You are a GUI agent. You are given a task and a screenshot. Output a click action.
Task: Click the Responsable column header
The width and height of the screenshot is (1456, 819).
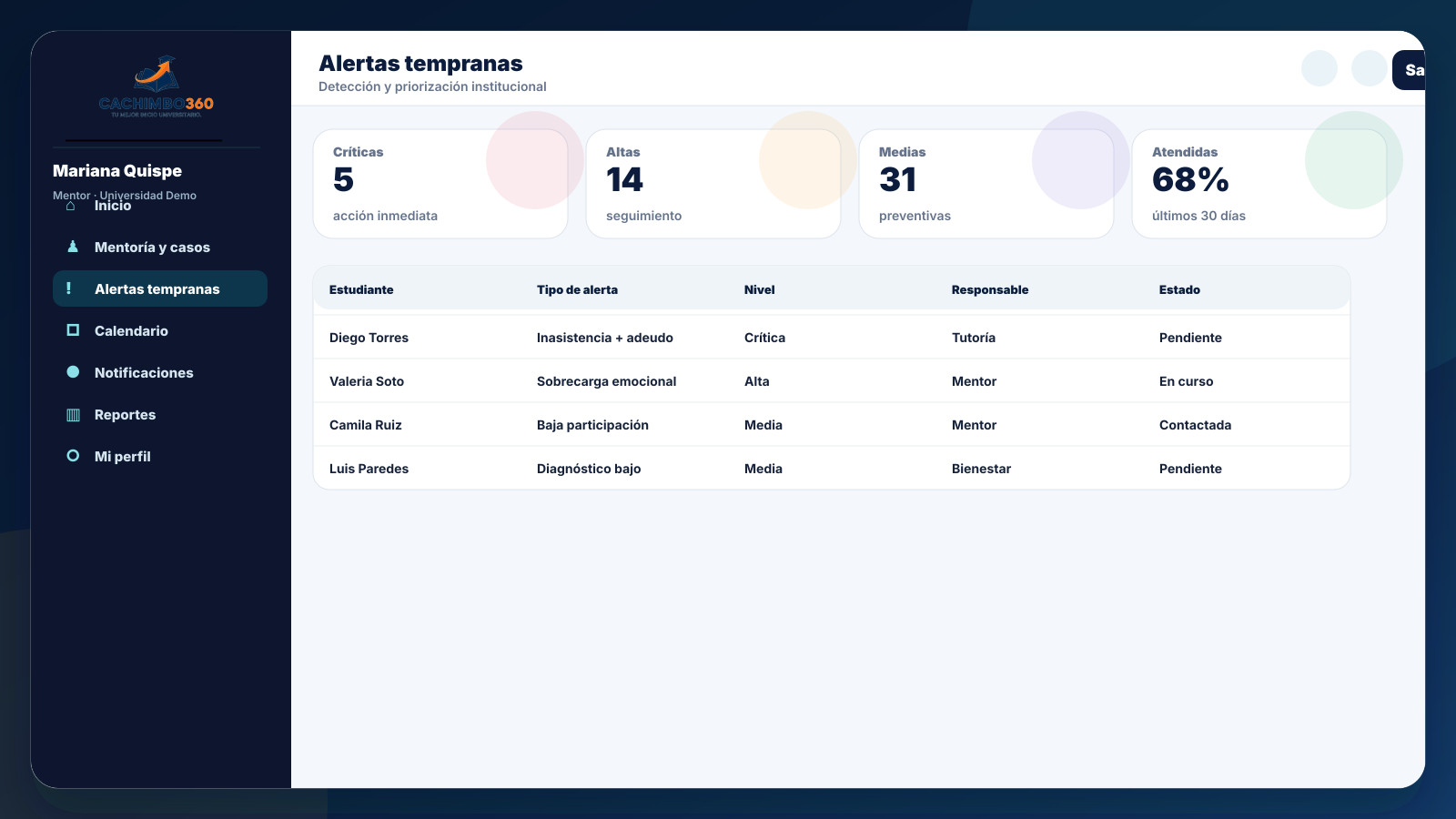[990, 289]
